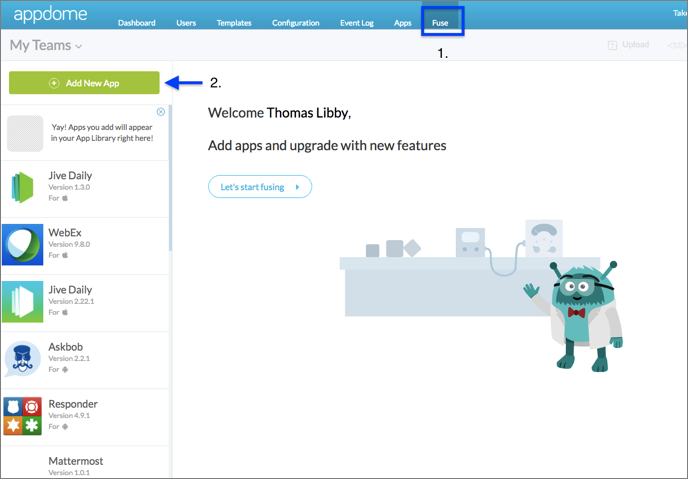688x479 pixels.
Task: Click the Upload button
Action: tap(628, 45)
